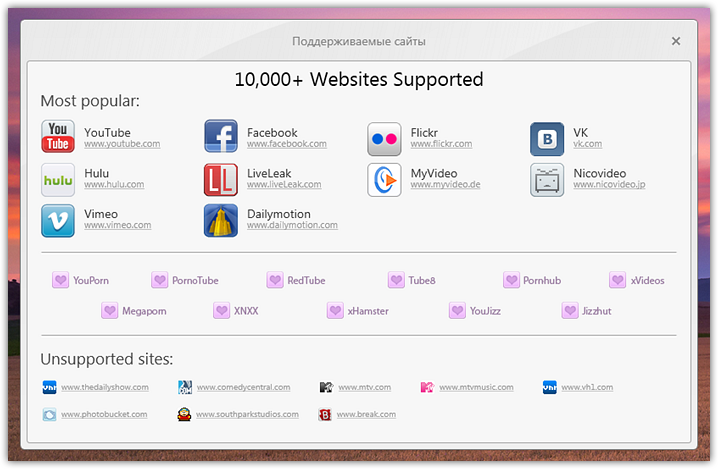Close the Поддерживаемые сайты dialog
Screen dimensions: 718x469
point(676,41)
